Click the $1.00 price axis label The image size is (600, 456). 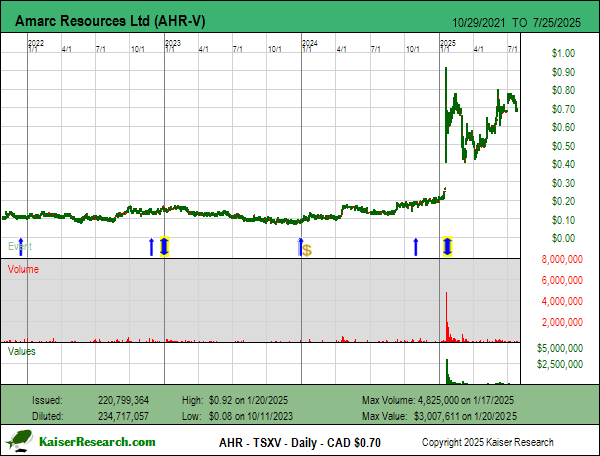tap(563, 53)
